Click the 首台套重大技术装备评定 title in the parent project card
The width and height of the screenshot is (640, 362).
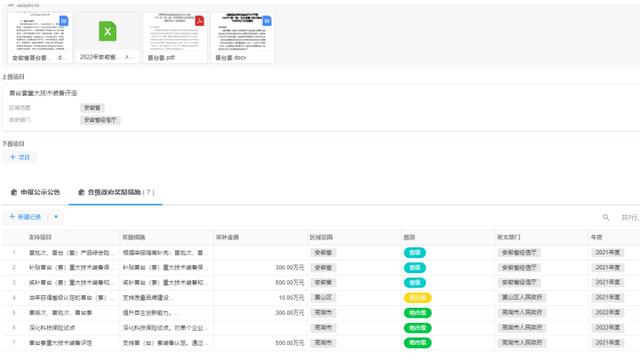point(43,93)
